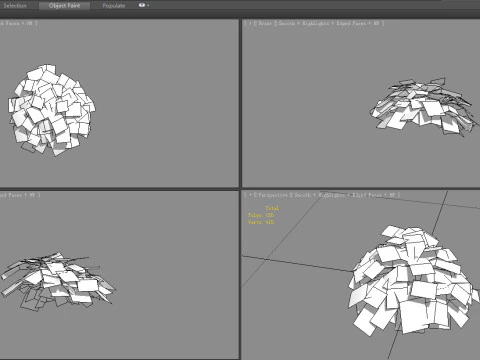
Task: Open Front viewport Smooth + Highlights shading menu
Action: [x=304, y=23]
